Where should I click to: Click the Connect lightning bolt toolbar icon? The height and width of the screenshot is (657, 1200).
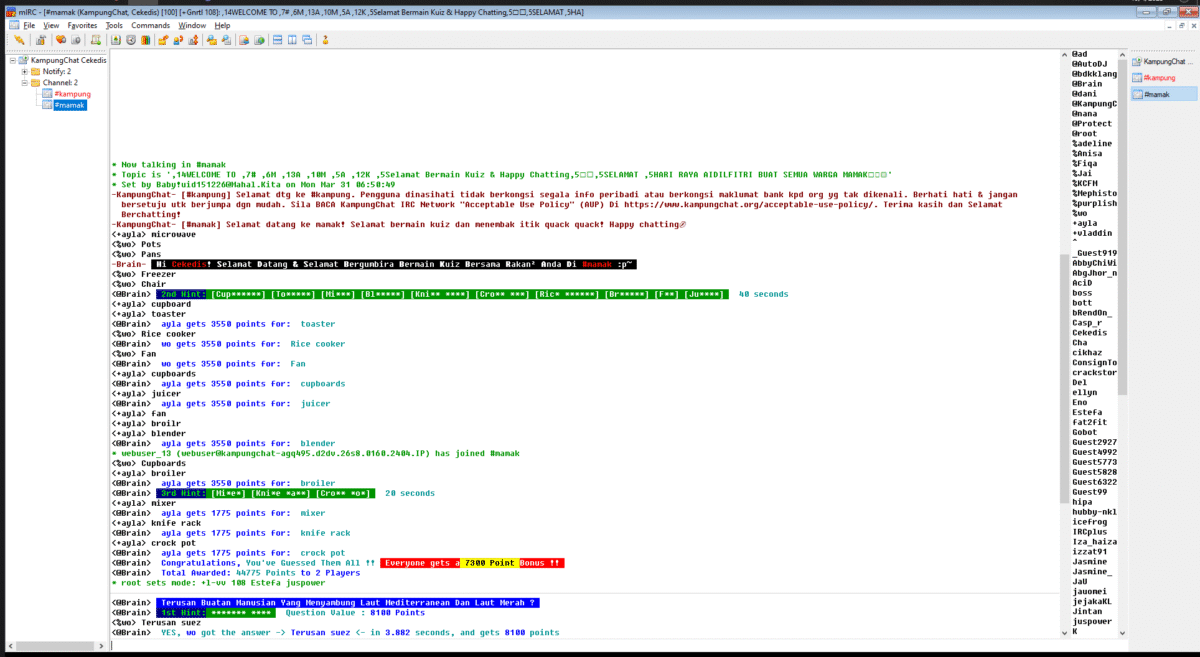point(19,40)
